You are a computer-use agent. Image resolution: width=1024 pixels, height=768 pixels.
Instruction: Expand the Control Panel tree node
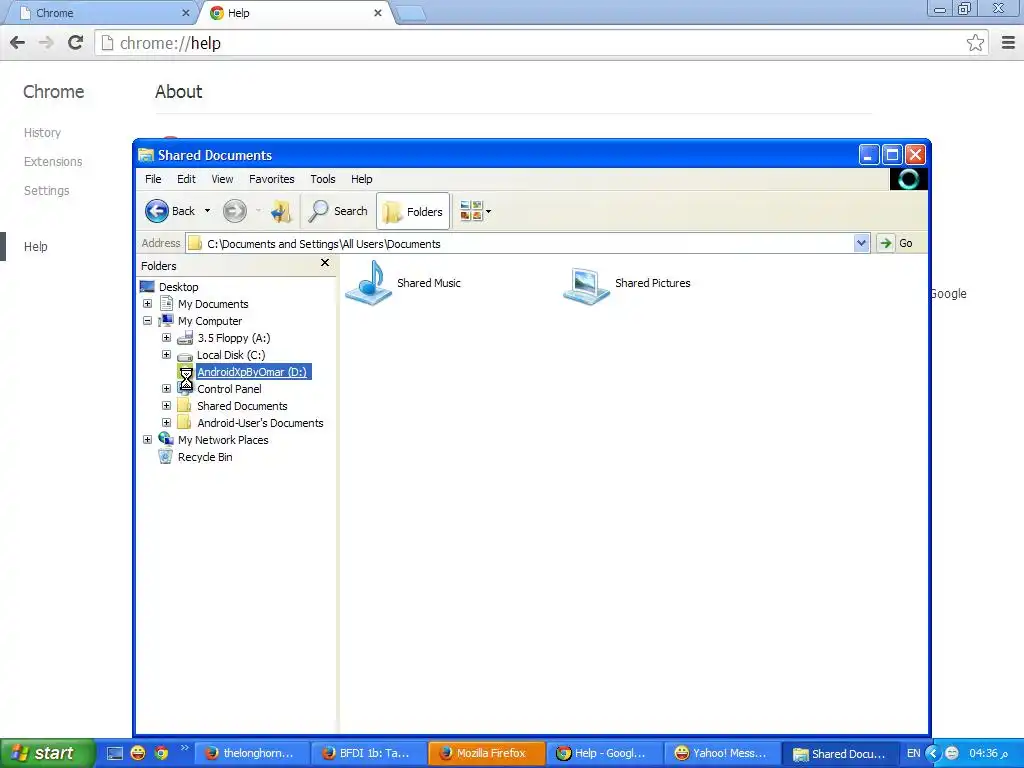click(167, 389)
